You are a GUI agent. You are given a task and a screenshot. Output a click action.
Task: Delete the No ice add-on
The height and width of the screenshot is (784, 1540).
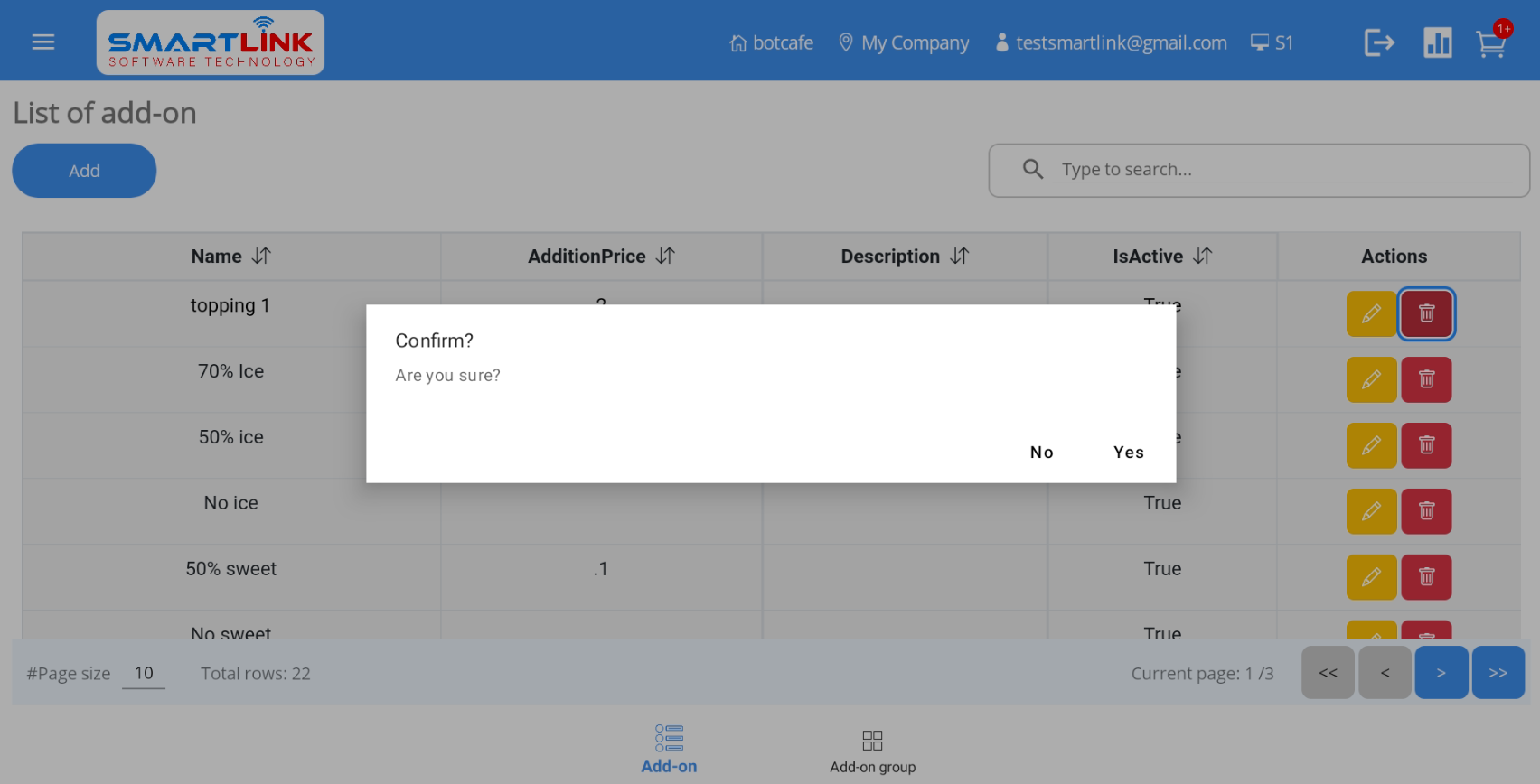point(1426,511)
